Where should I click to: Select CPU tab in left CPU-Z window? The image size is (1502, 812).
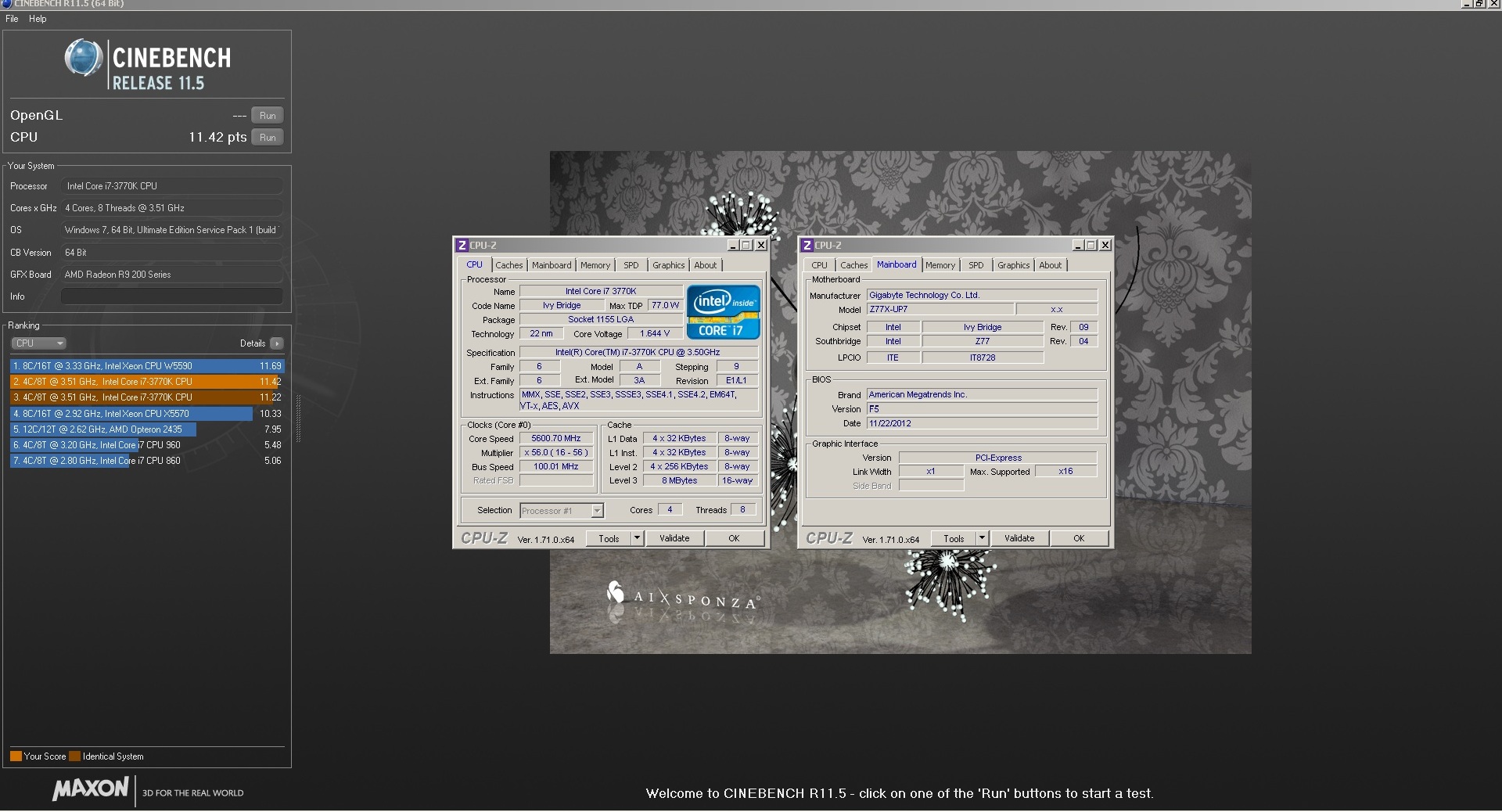point(474,264)
